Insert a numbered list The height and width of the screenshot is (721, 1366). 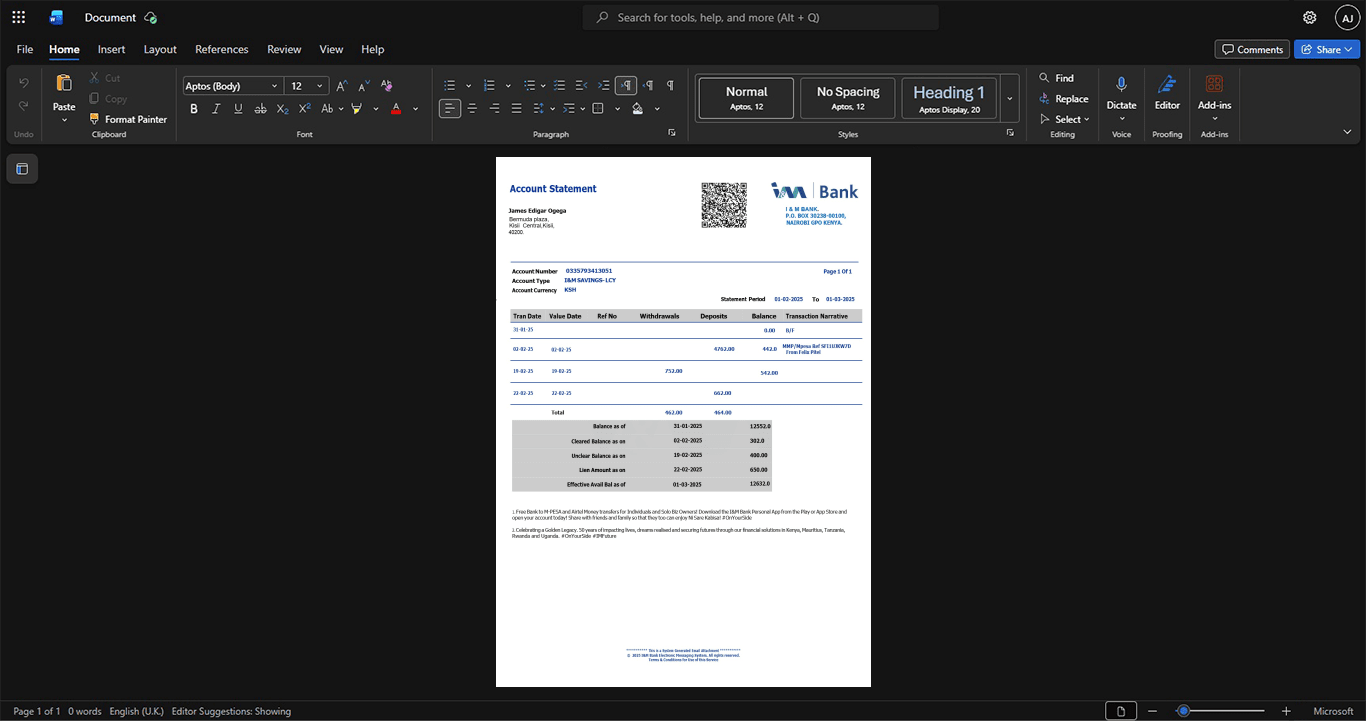(x=489, y=86)
